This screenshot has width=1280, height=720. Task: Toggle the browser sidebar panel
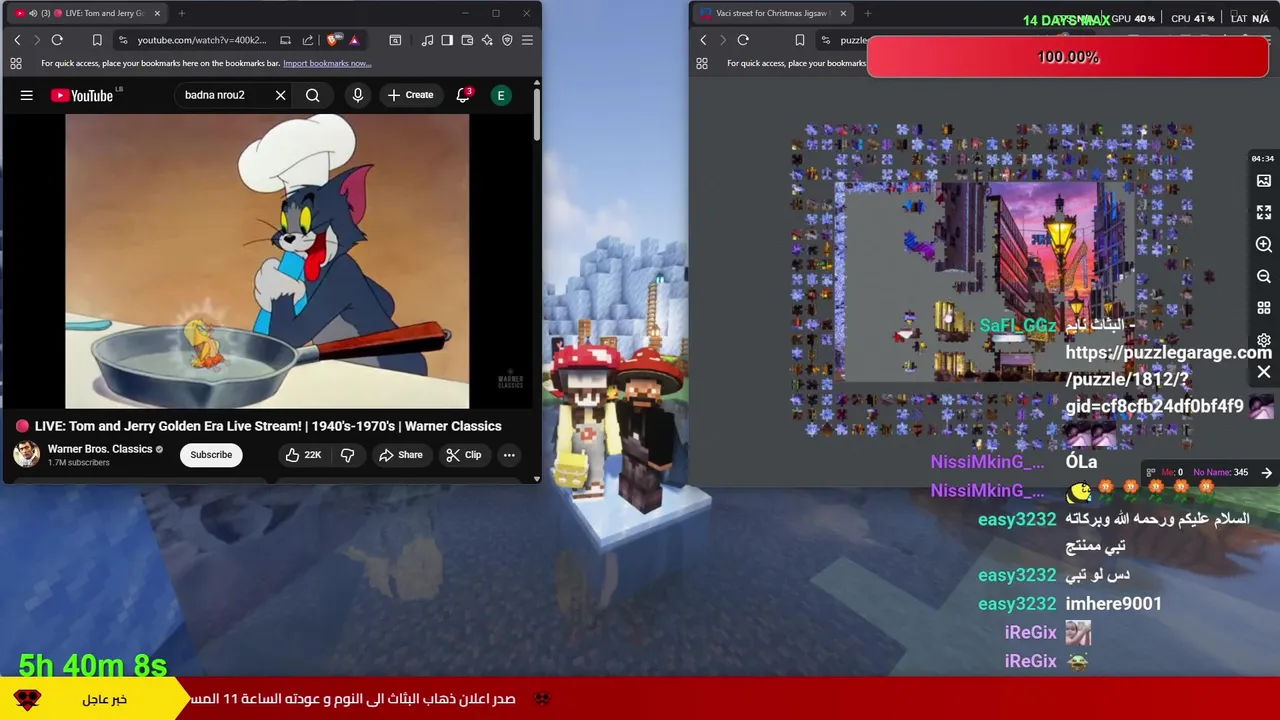point(447,40)
